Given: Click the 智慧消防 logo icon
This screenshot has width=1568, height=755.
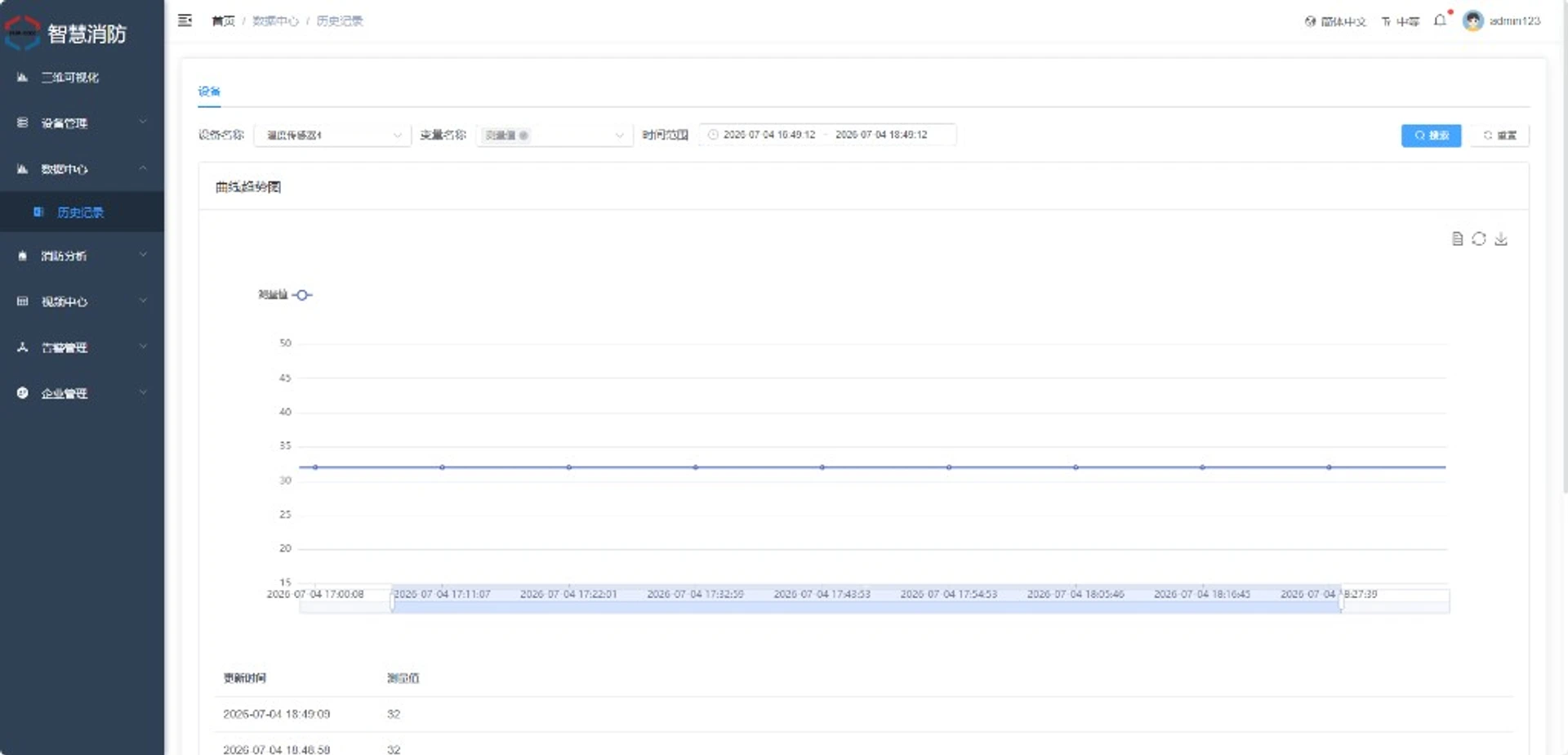Looking at the screenshot, I should (22, 33).
